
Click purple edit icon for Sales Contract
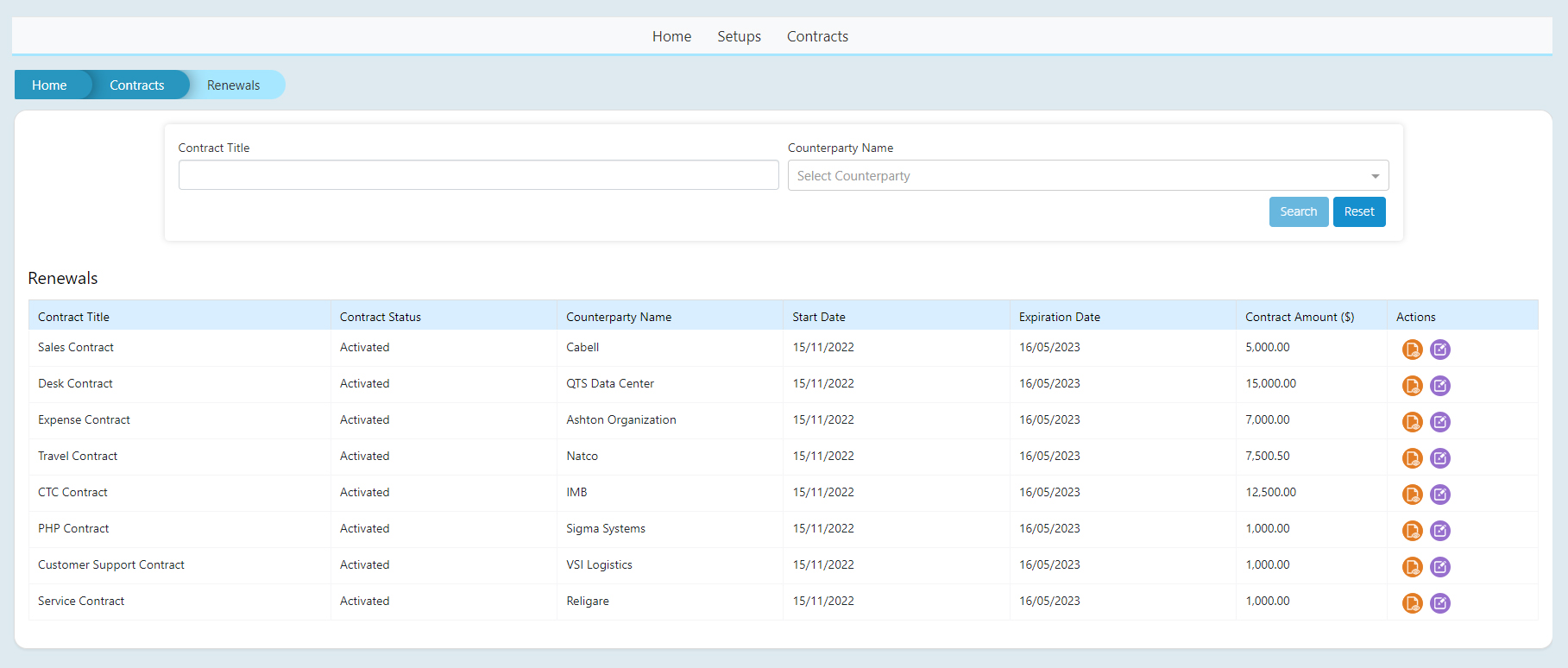pos(1439,350)
